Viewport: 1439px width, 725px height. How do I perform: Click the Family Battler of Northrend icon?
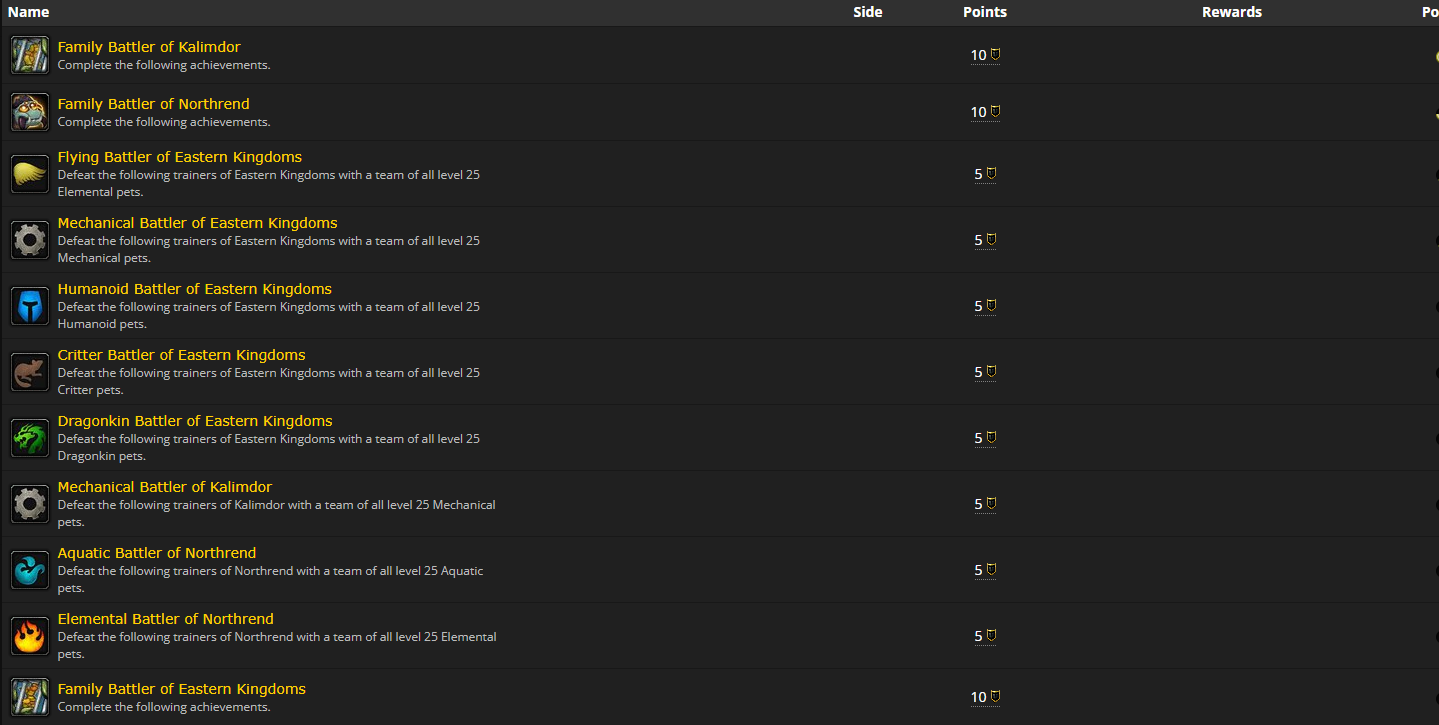coord(30,112)
